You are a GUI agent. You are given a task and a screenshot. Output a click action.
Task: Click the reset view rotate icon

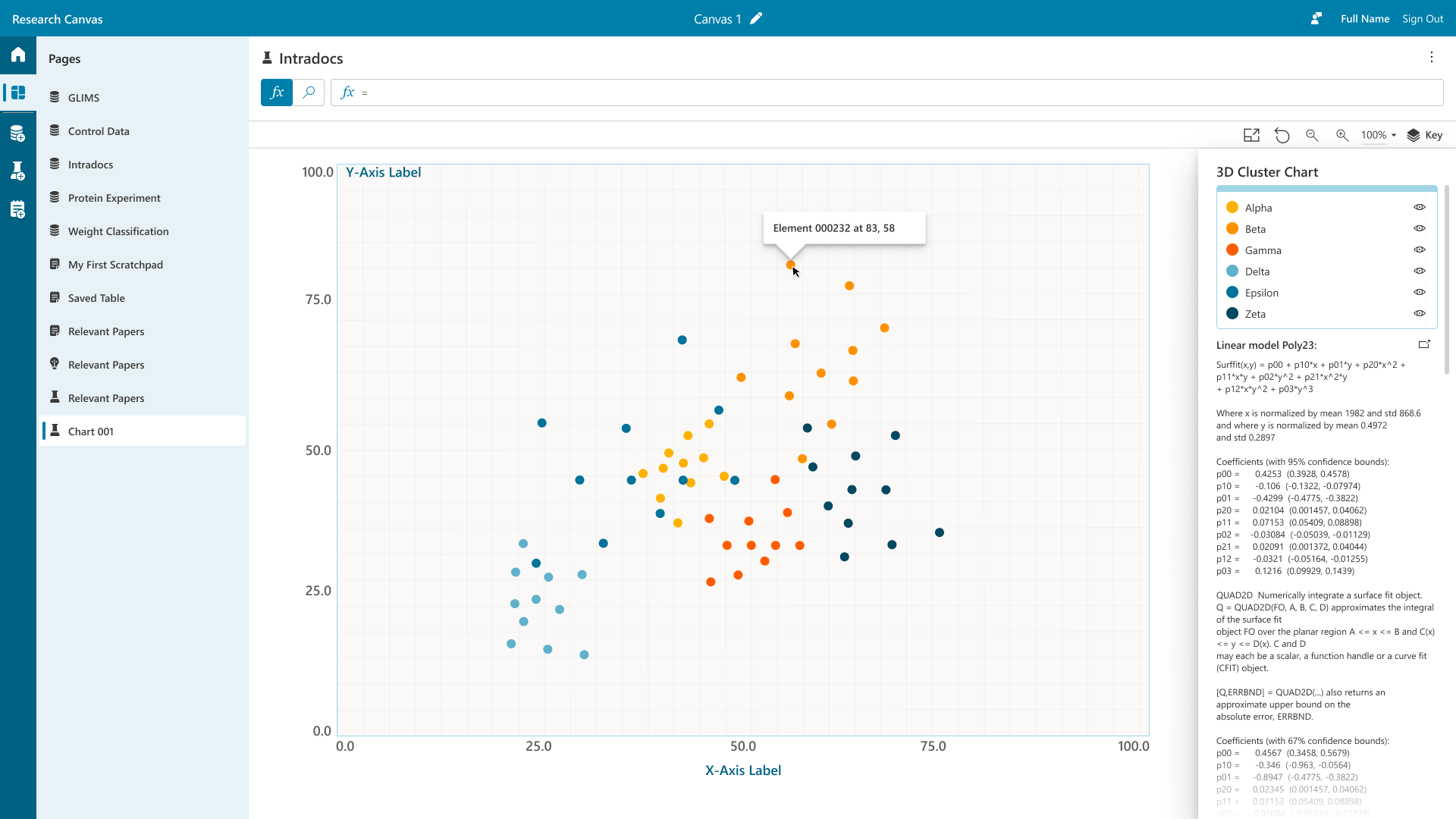1282,135
